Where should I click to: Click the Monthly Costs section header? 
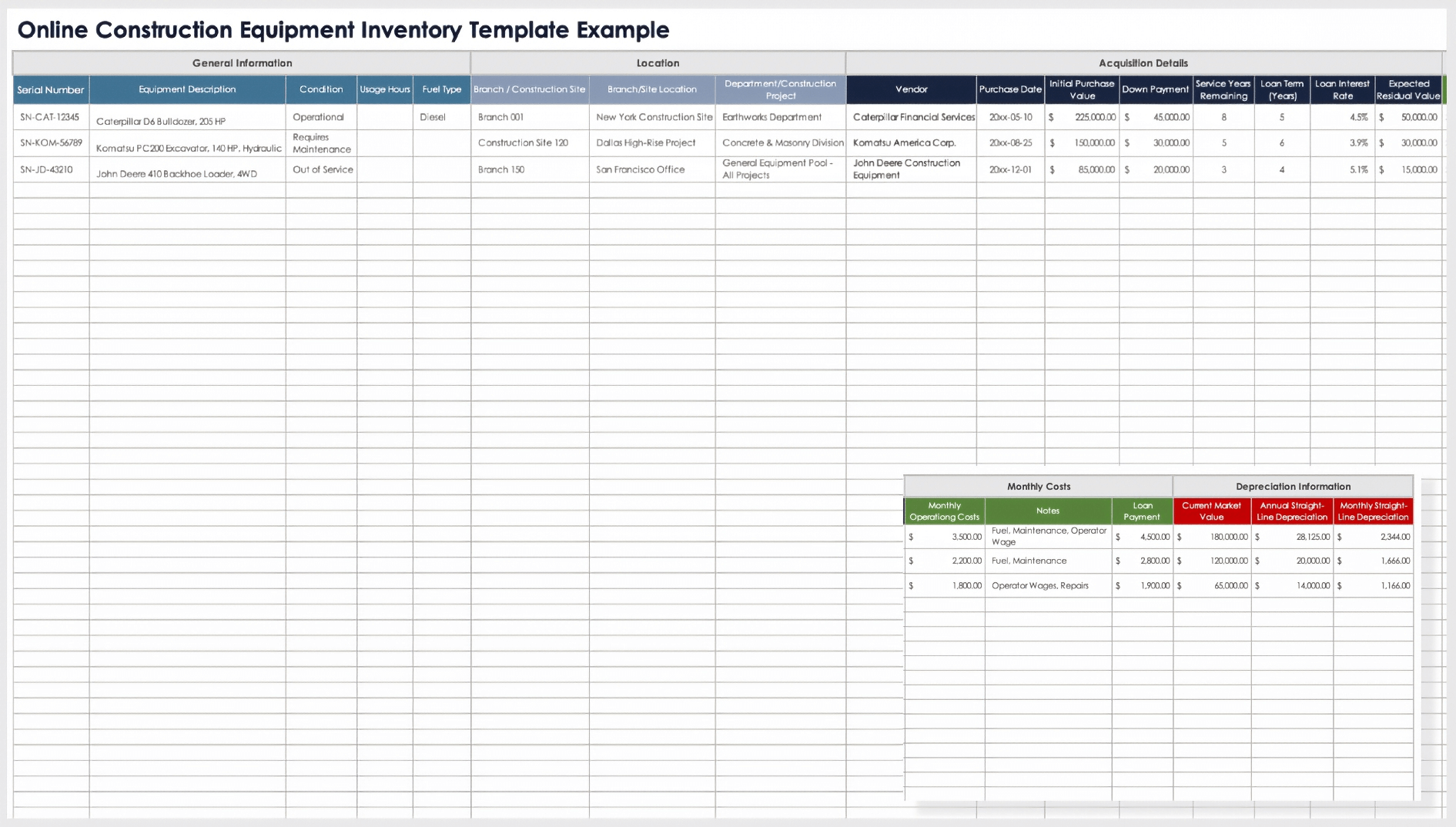point(1038,487)
